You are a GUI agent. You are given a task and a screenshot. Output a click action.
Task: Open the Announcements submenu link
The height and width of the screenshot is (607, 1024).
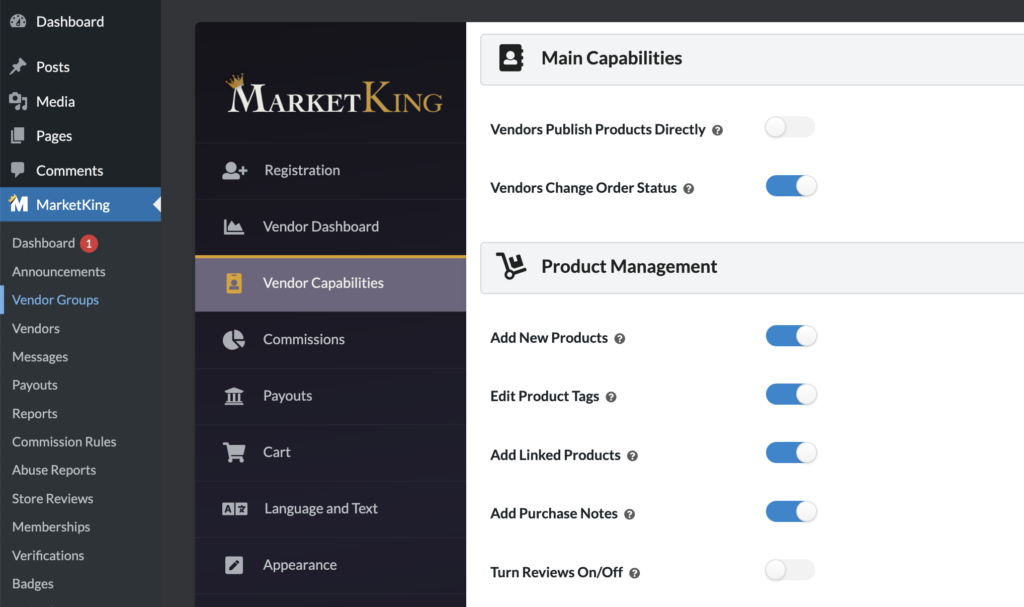(x=59, y=272)
